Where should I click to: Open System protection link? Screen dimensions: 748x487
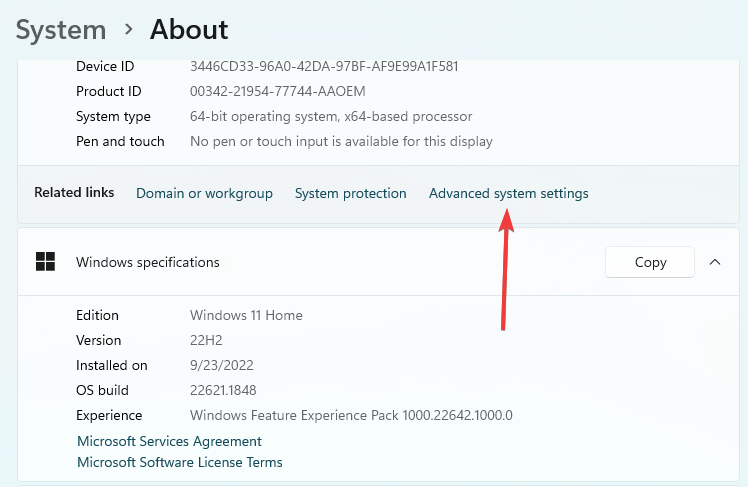(351, 193)
